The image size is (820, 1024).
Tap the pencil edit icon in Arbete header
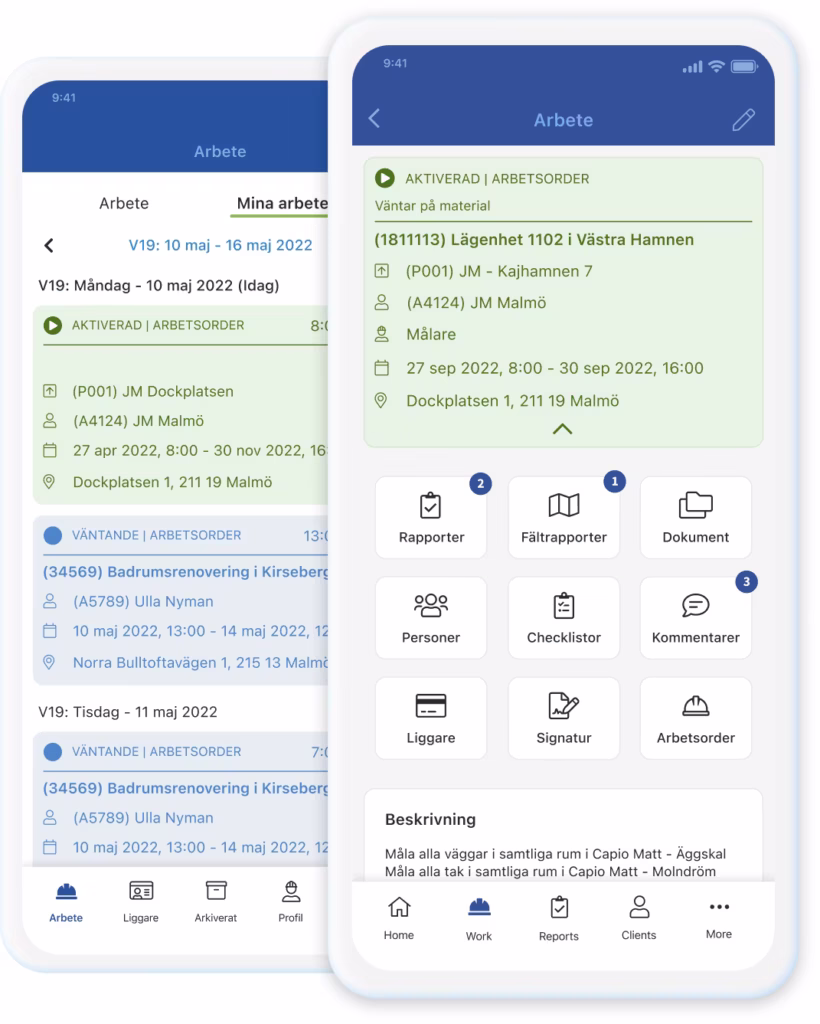tap(743, 120)
